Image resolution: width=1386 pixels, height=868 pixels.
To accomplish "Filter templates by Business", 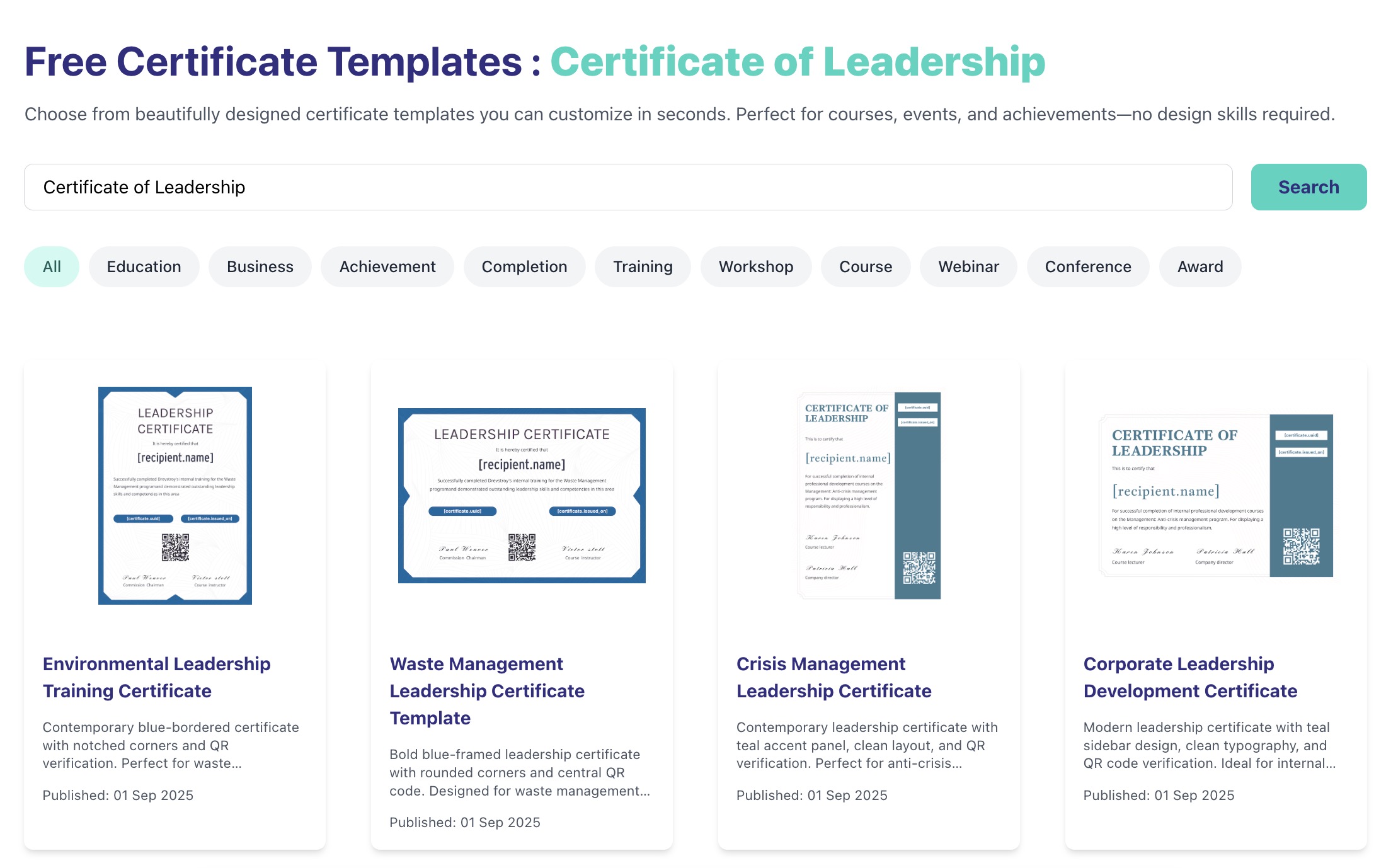I will point(260,266).
